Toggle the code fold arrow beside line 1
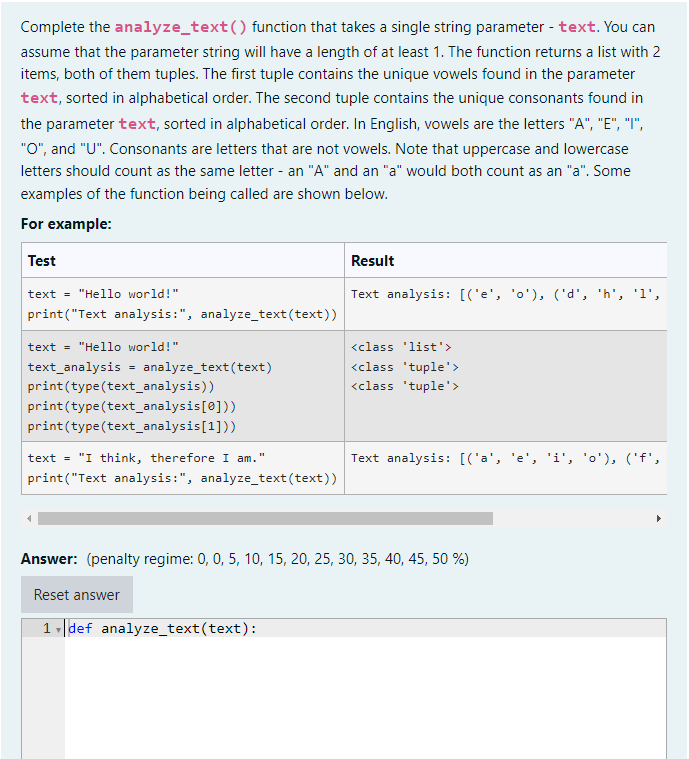The width and height of the screenshot is (689, 759). point(58,630)
